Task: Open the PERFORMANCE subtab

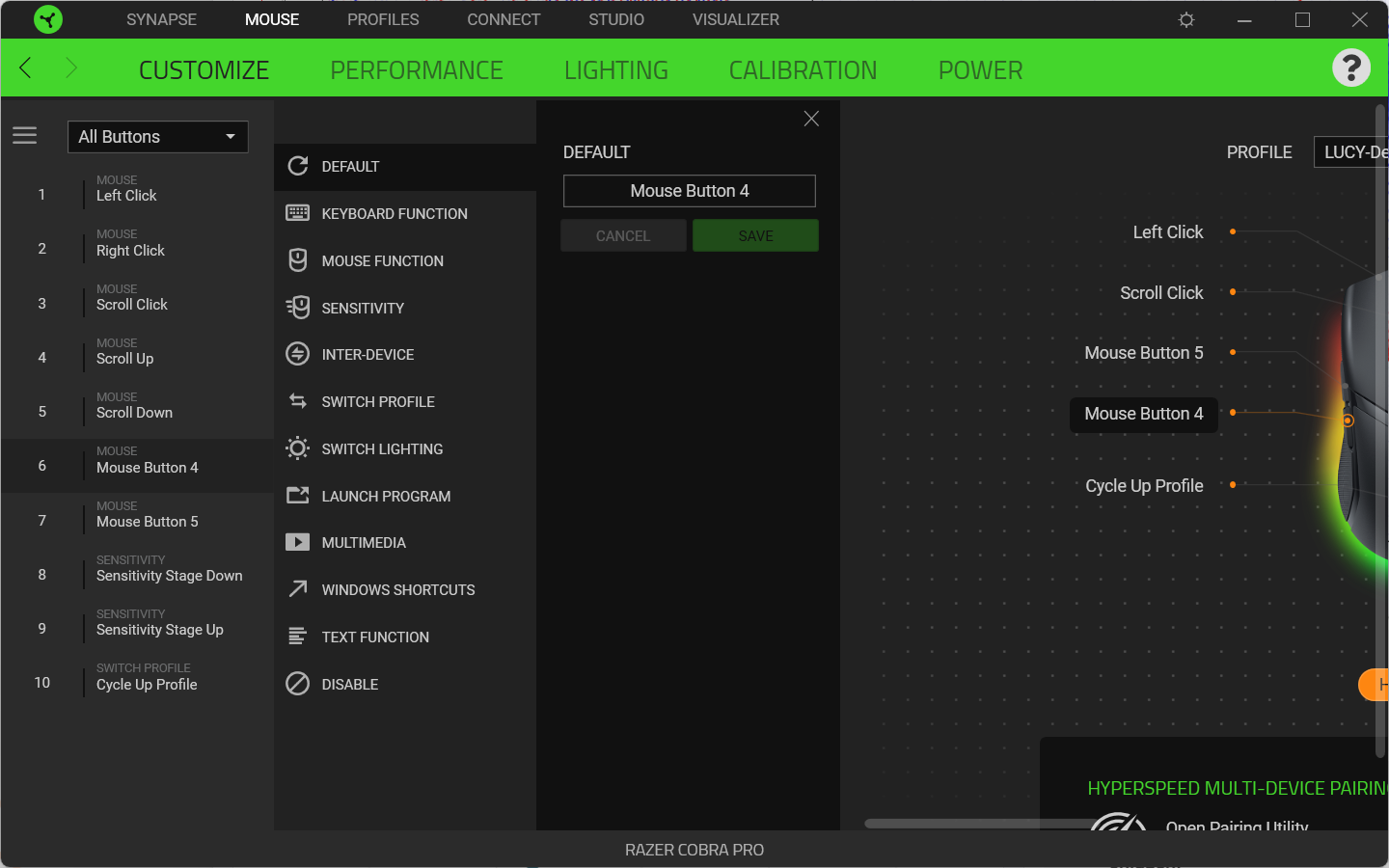Action: coord(417,70)
